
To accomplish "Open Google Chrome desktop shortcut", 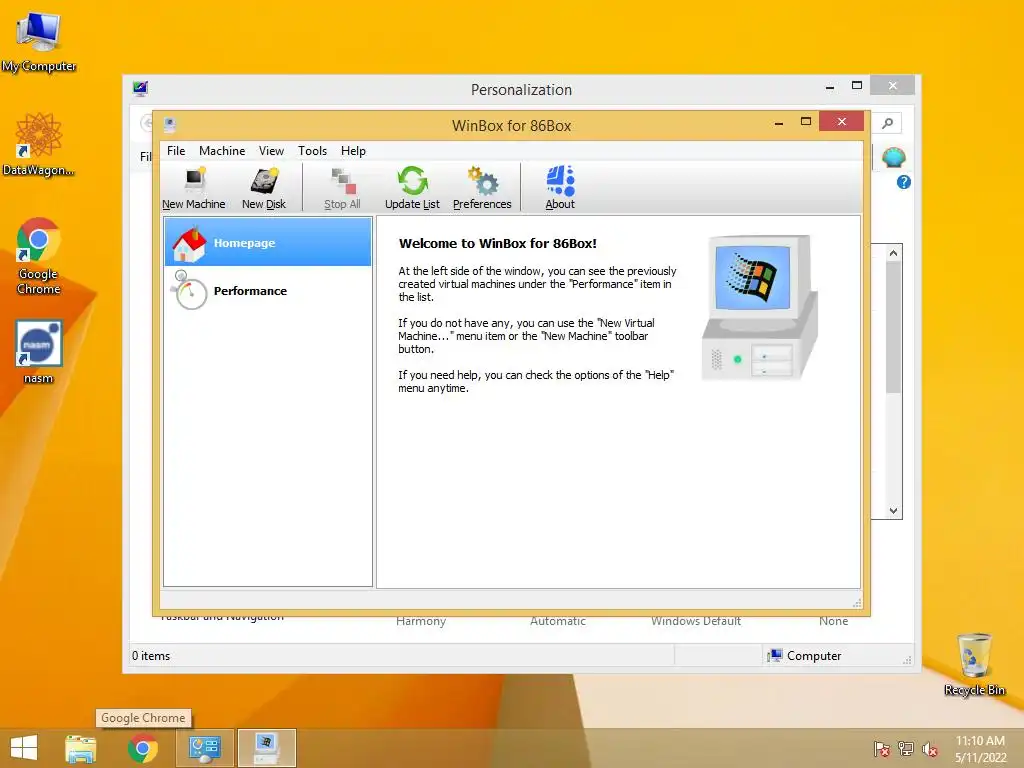I will tap(39, 256).
